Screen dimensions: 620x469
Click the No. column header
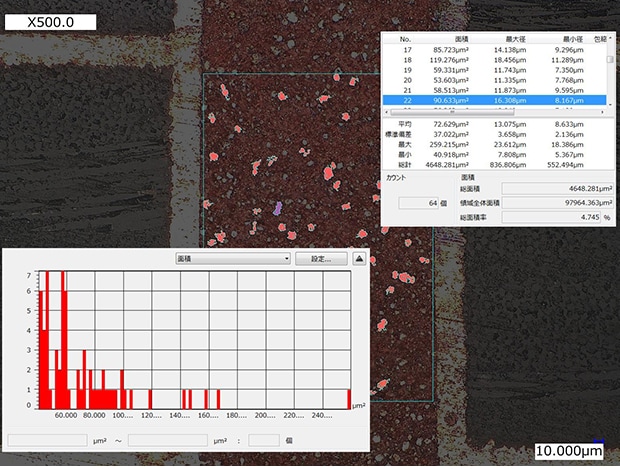(x=406, y=37)
